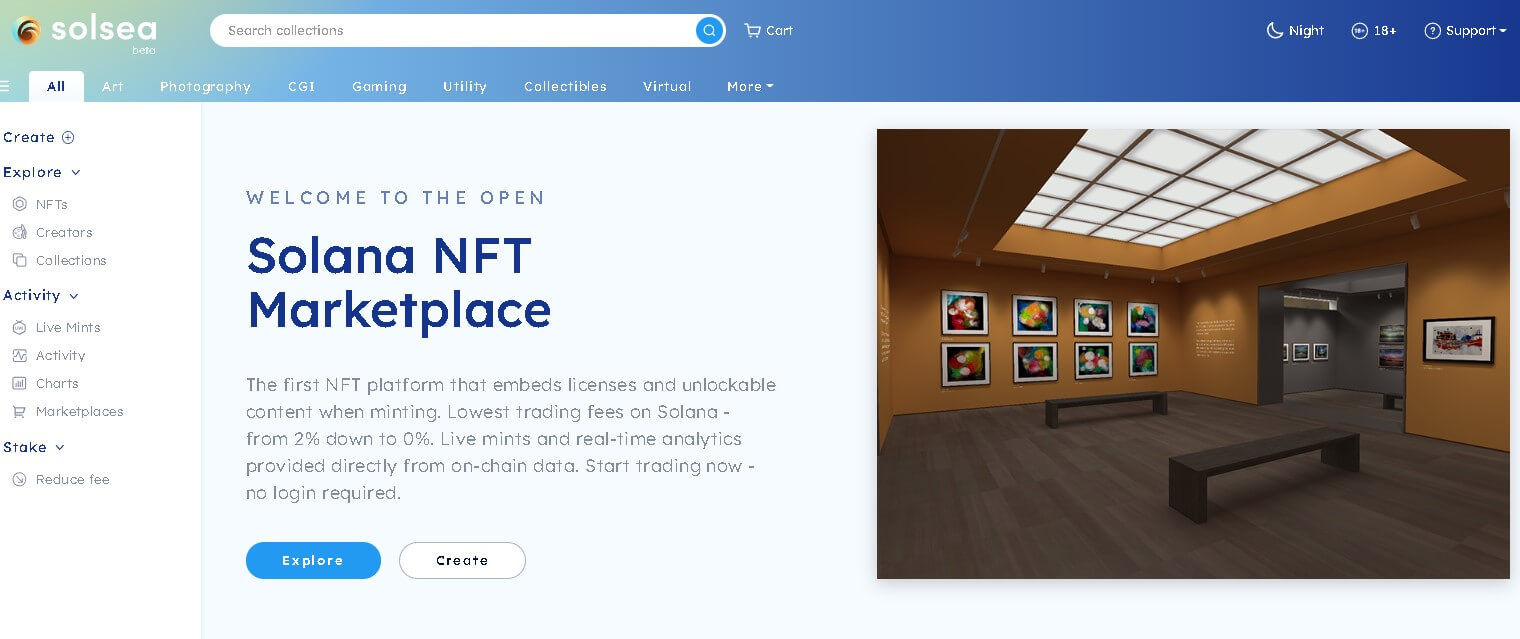Click the blue Explore button
The height and width of the screenshot is (639, 1520).
tap(313, 560)
